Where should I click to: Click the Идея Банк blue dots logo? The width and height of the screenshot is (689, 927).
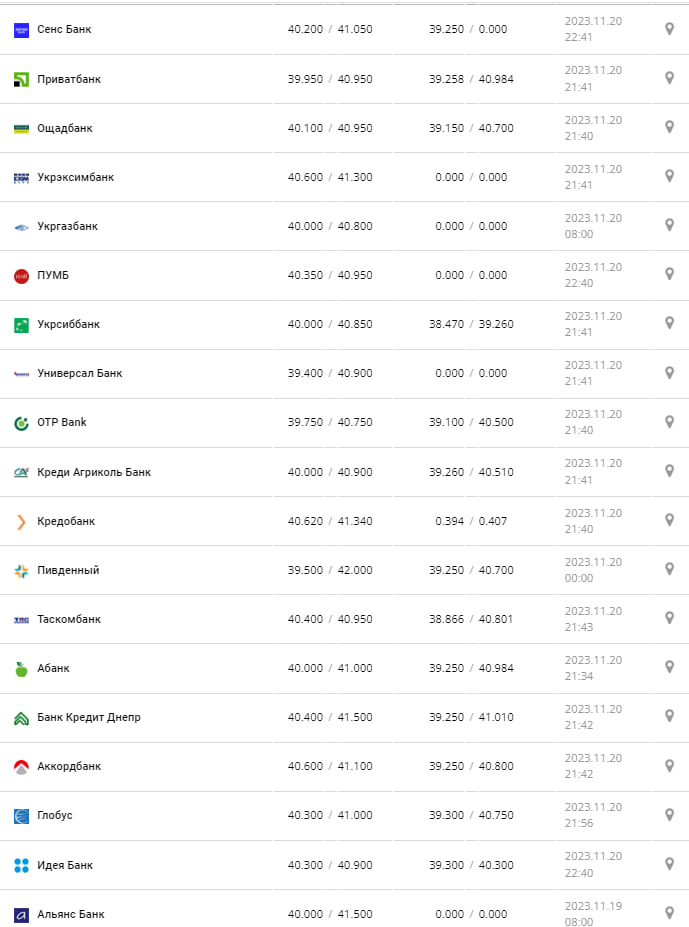pyautogui.click(x=21, y=865)
